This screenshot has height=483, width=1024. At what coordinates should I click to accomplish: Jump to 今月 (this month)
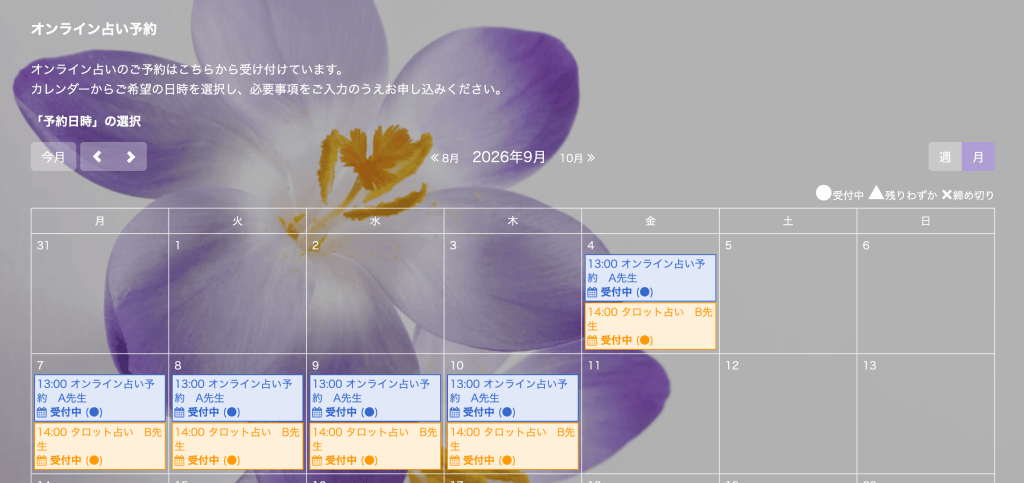coord(54,157)
